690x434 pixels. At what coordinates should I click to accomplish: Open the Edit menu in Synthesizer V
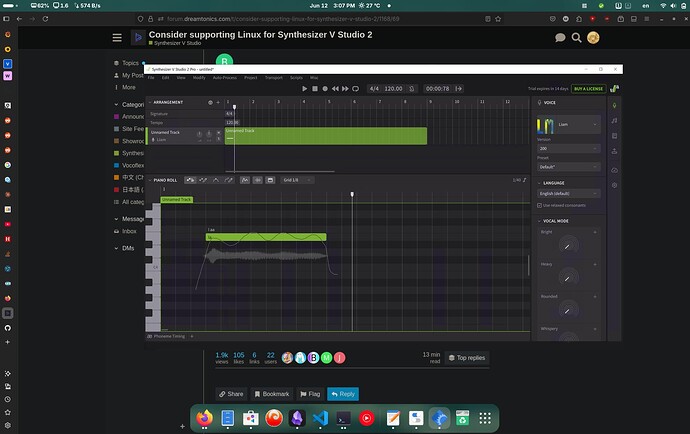165,77
